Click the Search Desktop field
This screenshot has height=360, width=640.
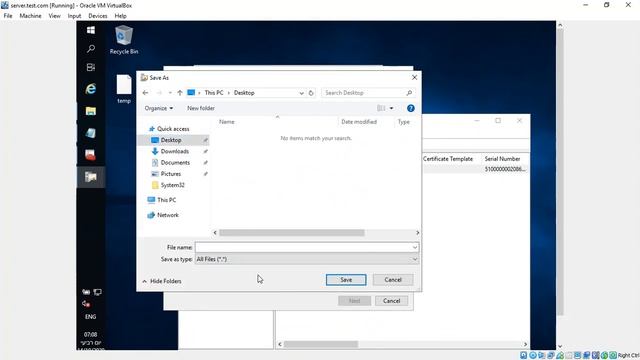tap(367, 93)
